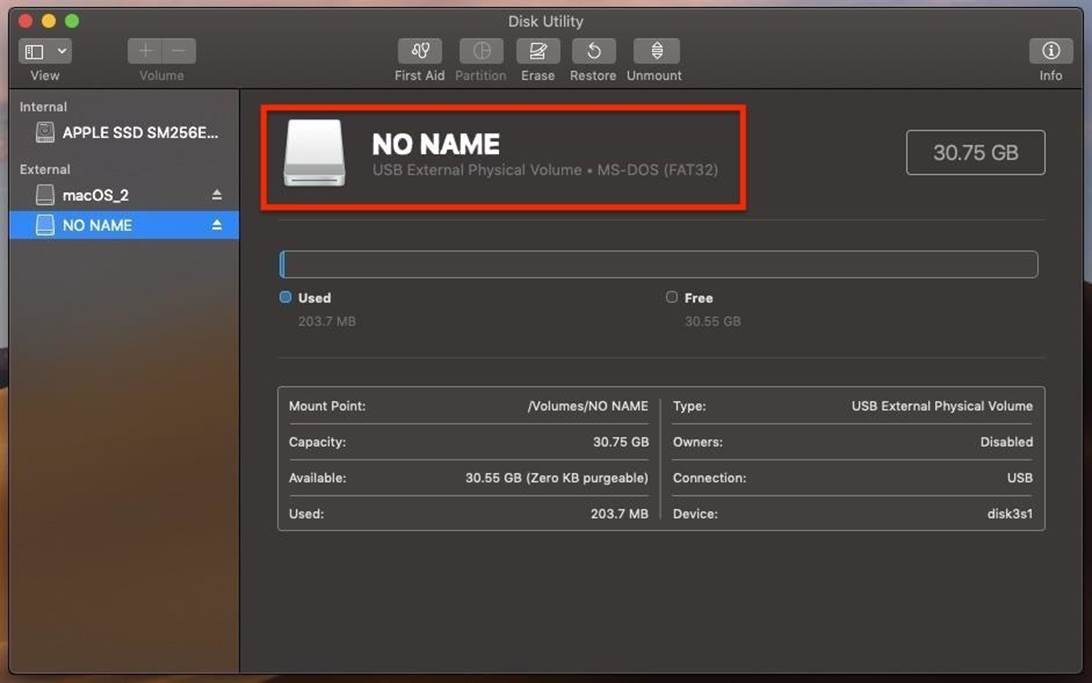
Task: Click the Used 203.7 MB table value
Action: (619, 514)
